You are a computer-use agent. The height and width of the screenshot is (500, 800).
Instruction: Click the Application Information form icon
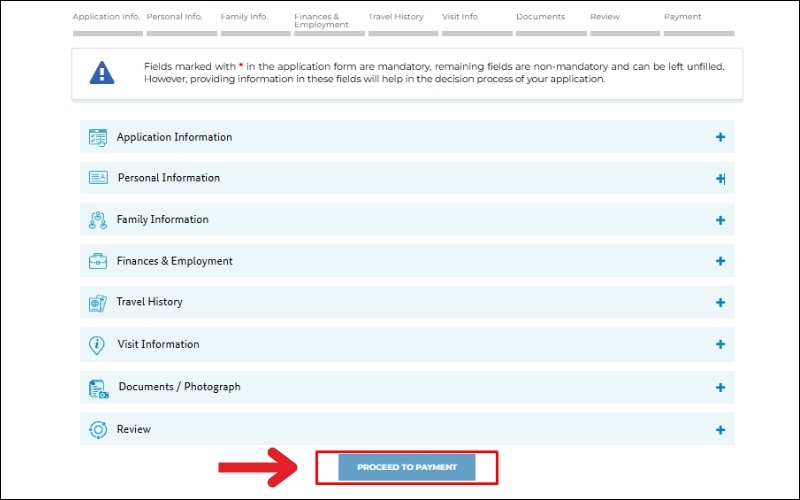point(97,137)
